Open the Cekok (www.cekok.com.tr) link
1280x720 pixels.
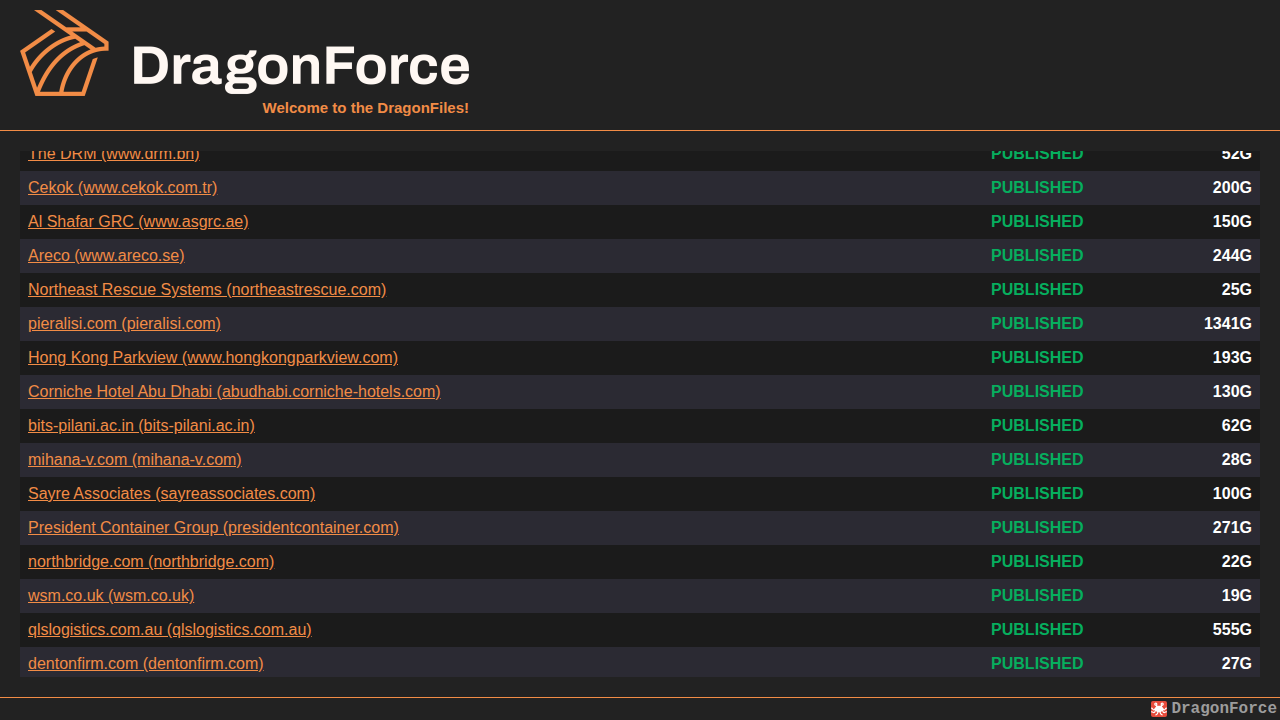click(x=123, y=188)
